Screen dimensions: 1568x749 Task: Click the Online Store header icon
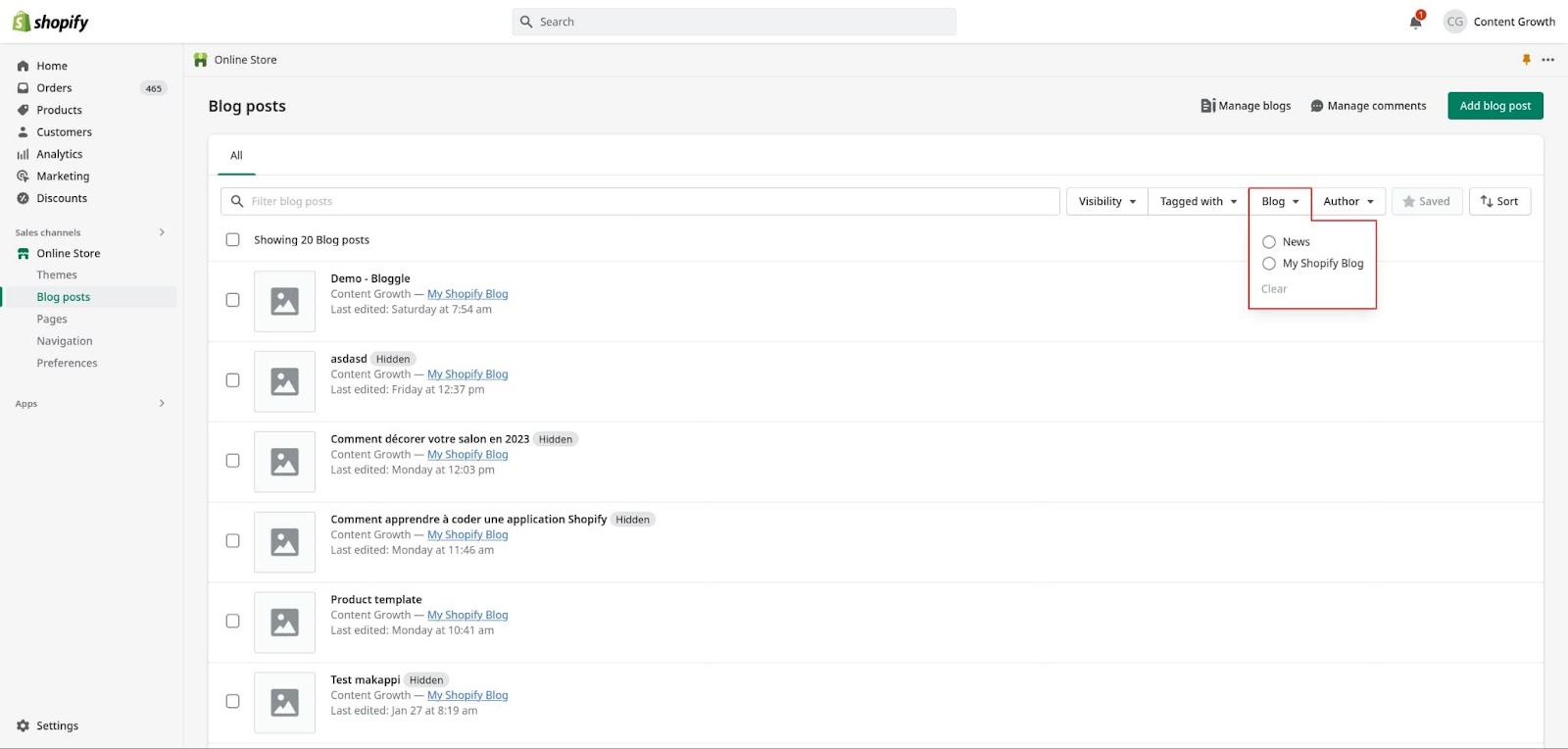(x=201, y=60)
